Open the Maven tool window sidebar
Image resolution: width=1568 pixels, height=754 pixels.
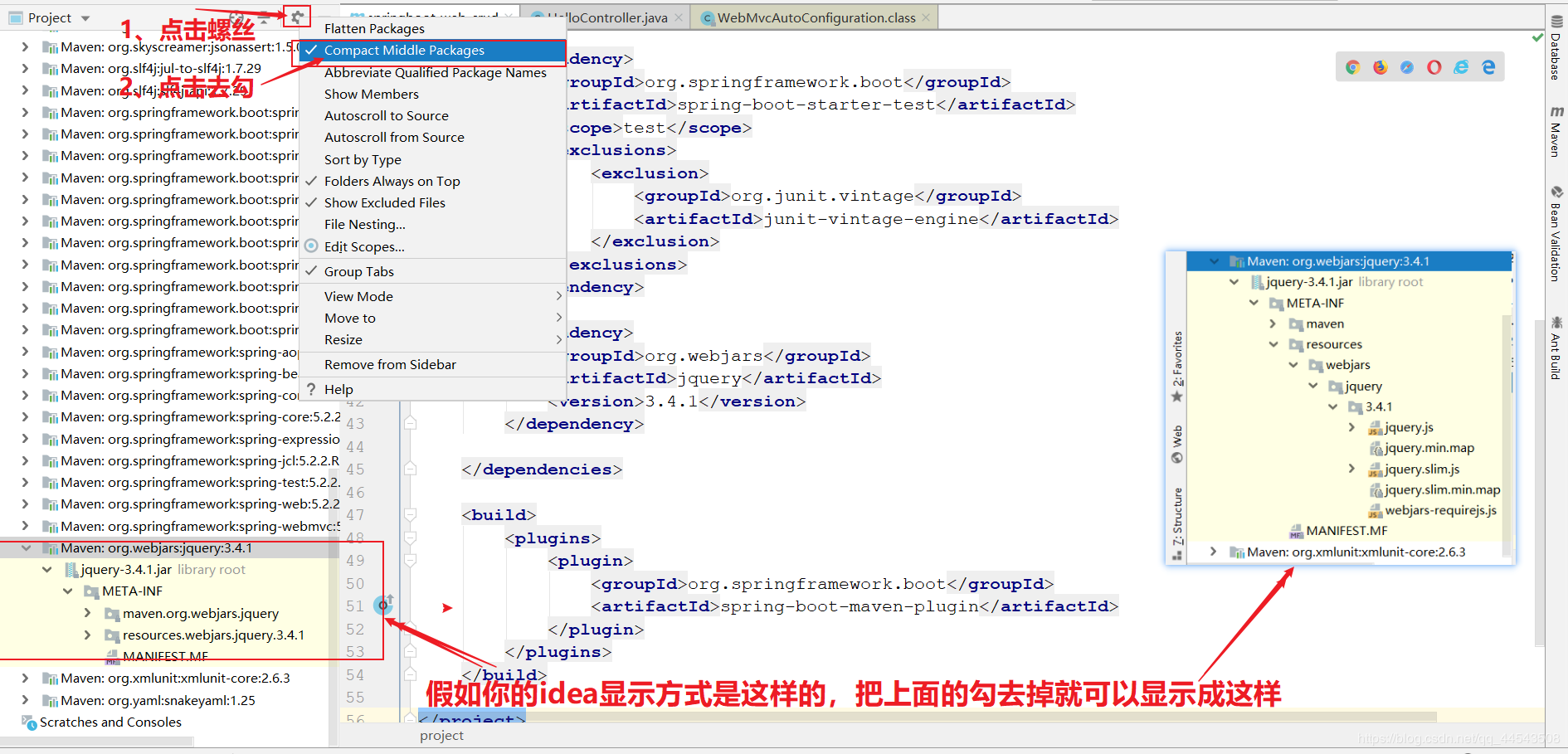[1556, 131]
